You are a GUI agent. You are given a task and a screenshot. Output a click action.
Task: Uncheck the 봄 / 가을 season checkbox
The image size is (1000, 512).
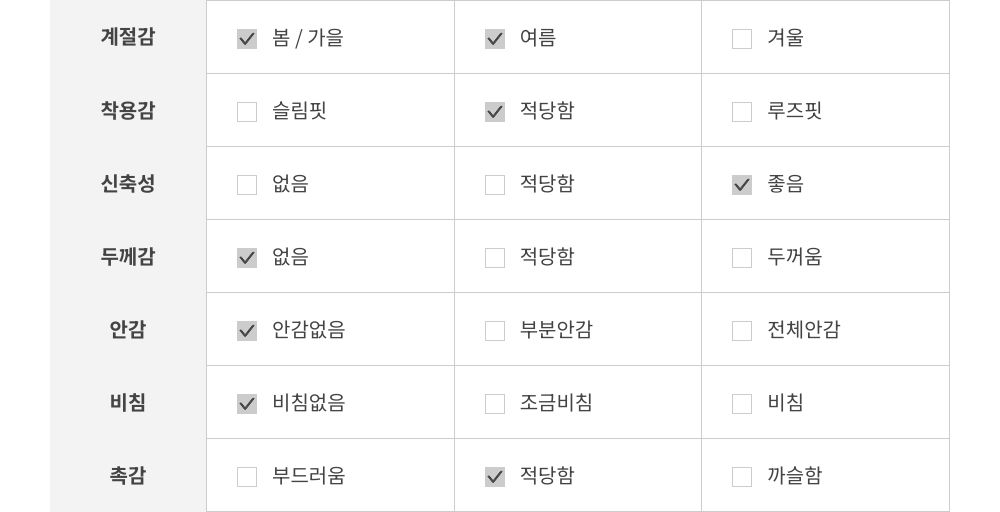[x=247, y=39]
